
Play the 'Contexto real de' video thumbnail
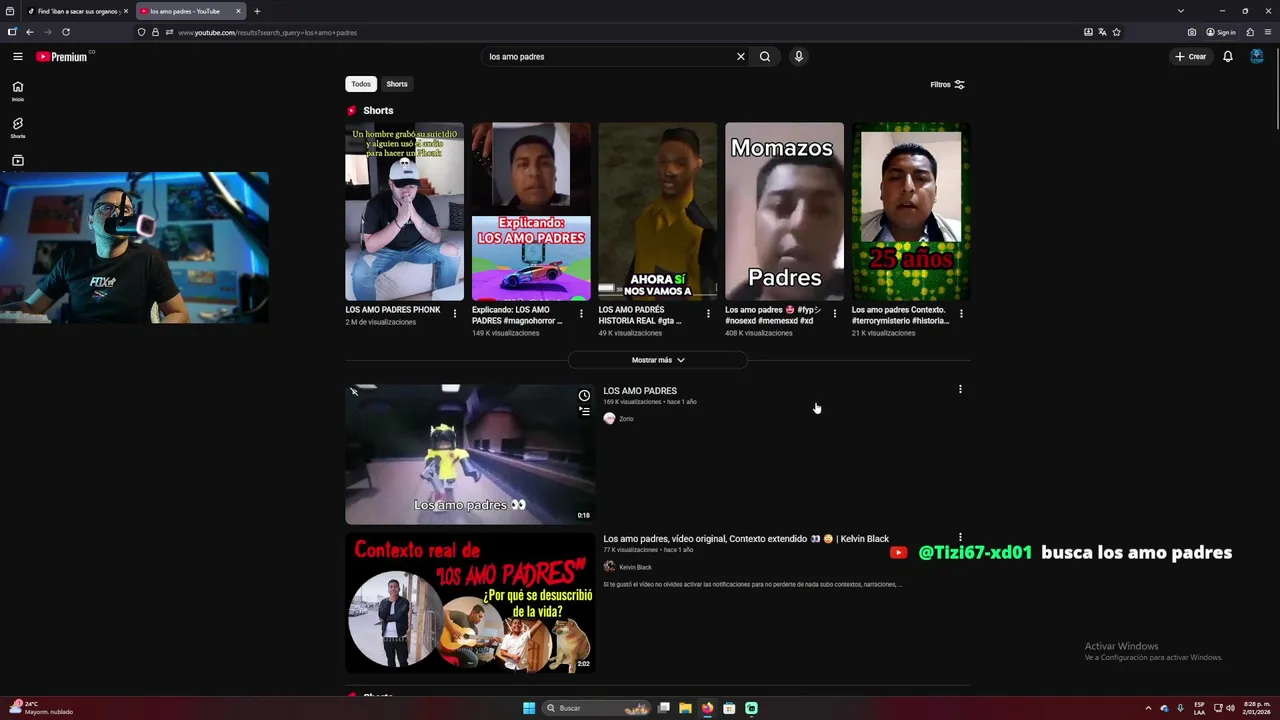click(469, 602)
